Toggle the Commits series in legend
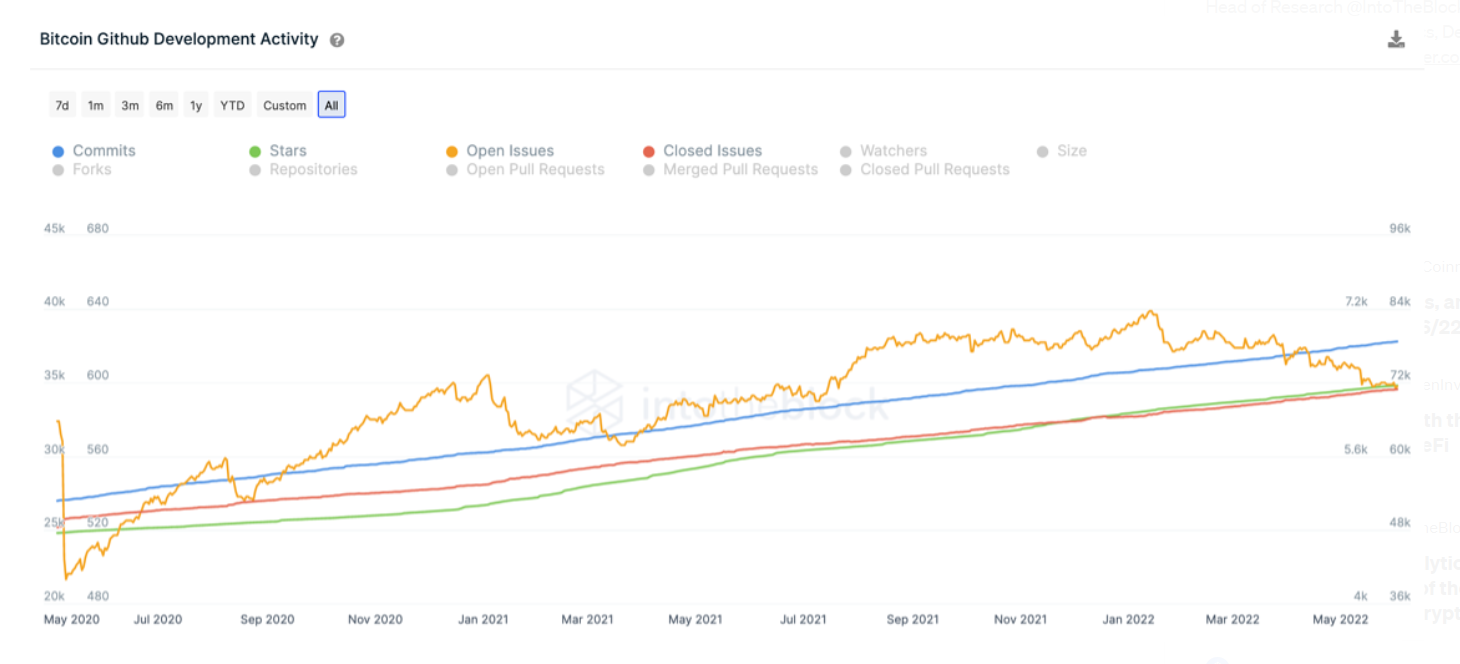This screenshot has height=664, width=1460. [94, 151]
